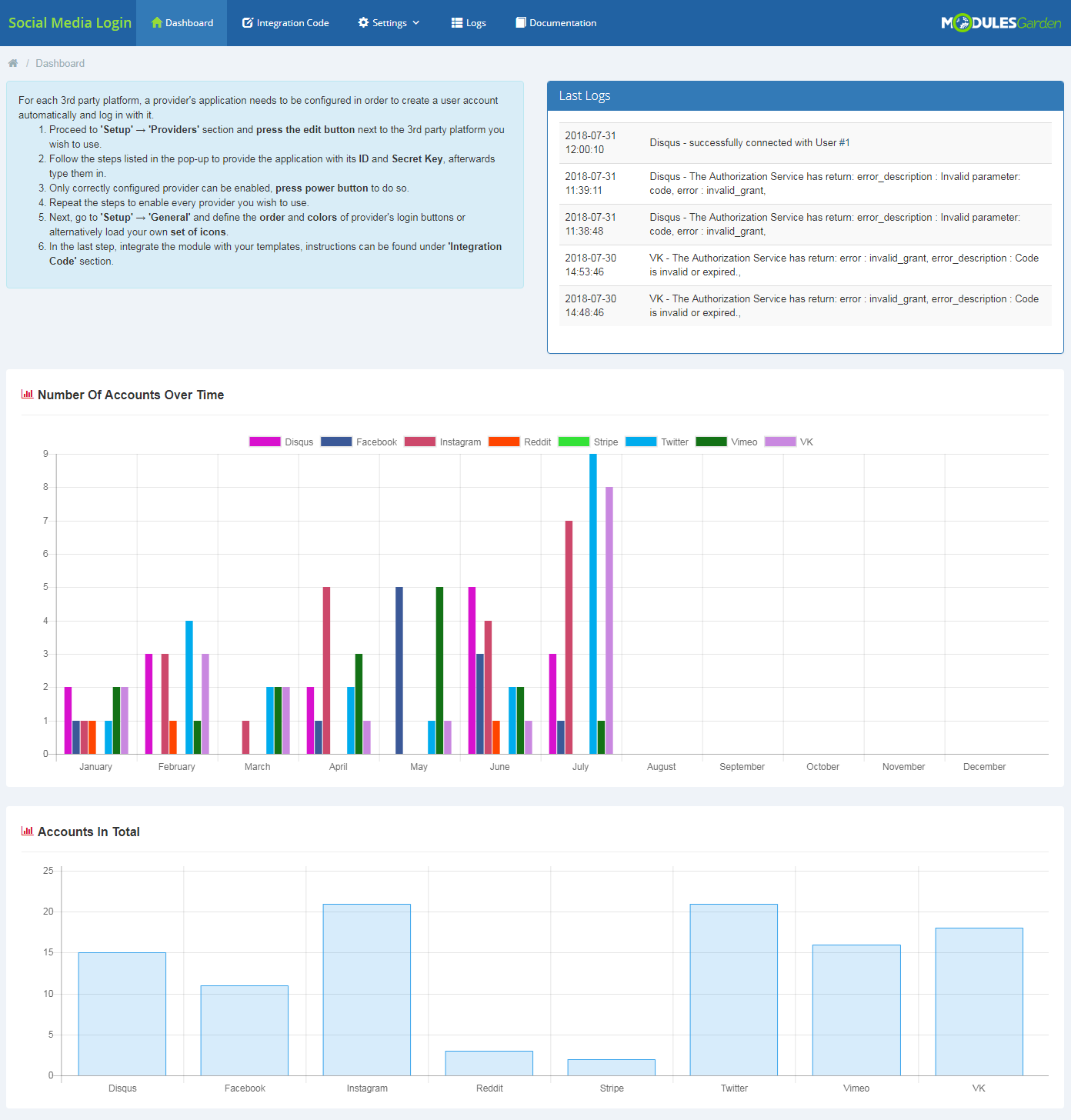
Task: Click 'Disqus - successfully connected with User #1'
Action: pos(749,143)
